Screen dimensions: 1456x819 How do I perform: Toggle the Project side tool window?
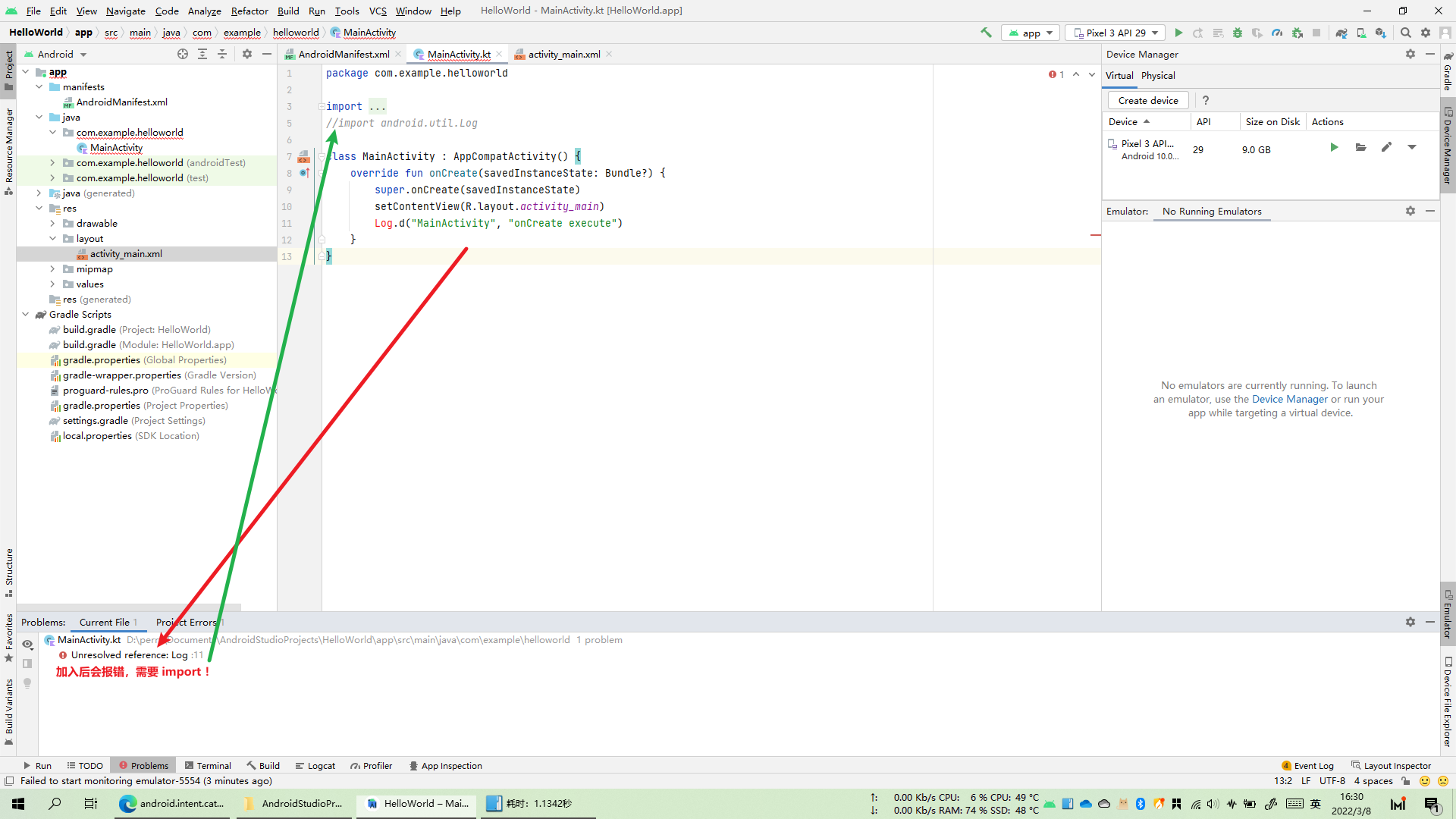[x=8, y=70]
